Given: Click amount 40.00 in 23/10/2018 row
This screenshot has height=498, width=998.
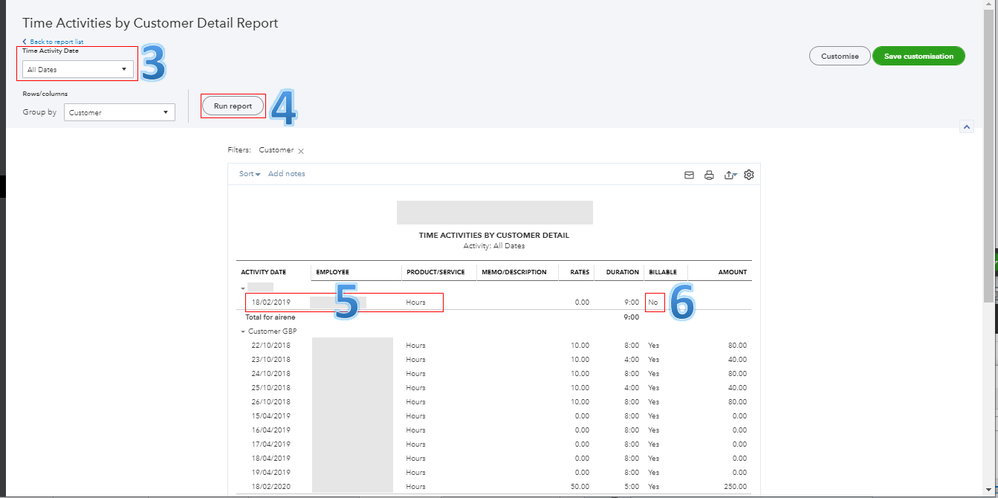Looking at the screenshot, I should (x=738, y=359).
